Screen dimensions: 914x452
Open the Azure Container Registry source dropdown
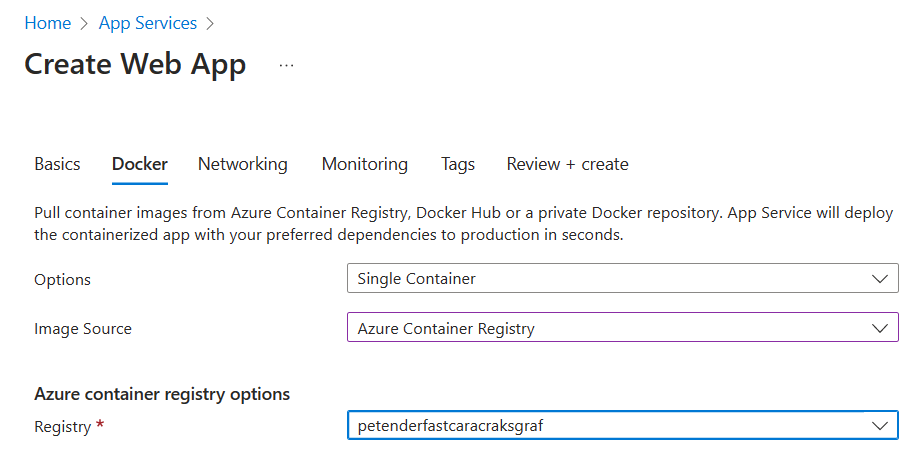[x=610, y=328]
